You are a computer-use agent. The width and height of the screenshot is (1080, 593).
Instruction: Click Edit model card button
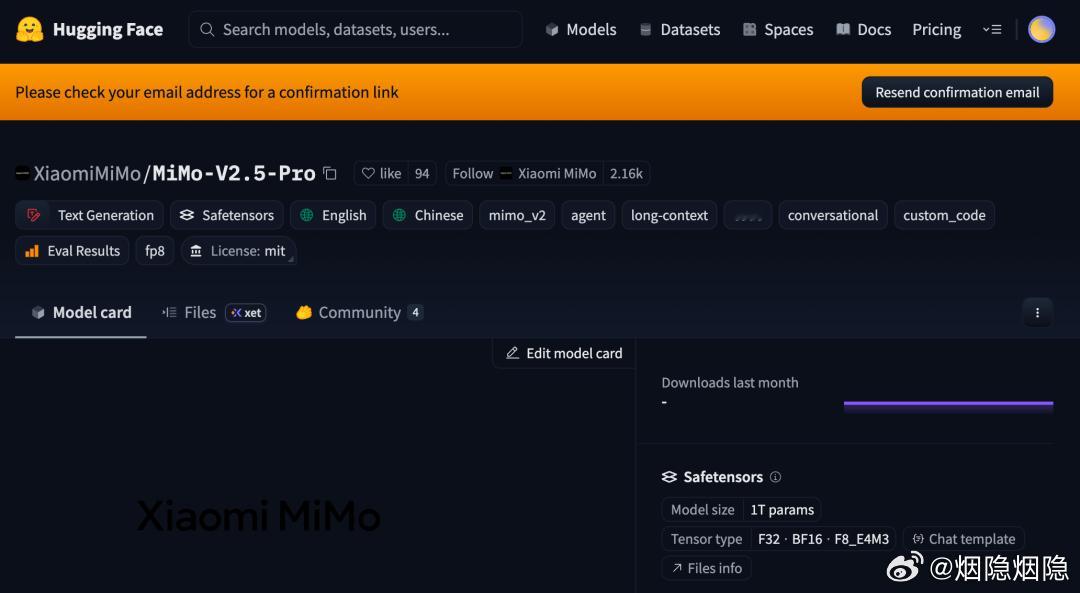(x=564, y=353)
